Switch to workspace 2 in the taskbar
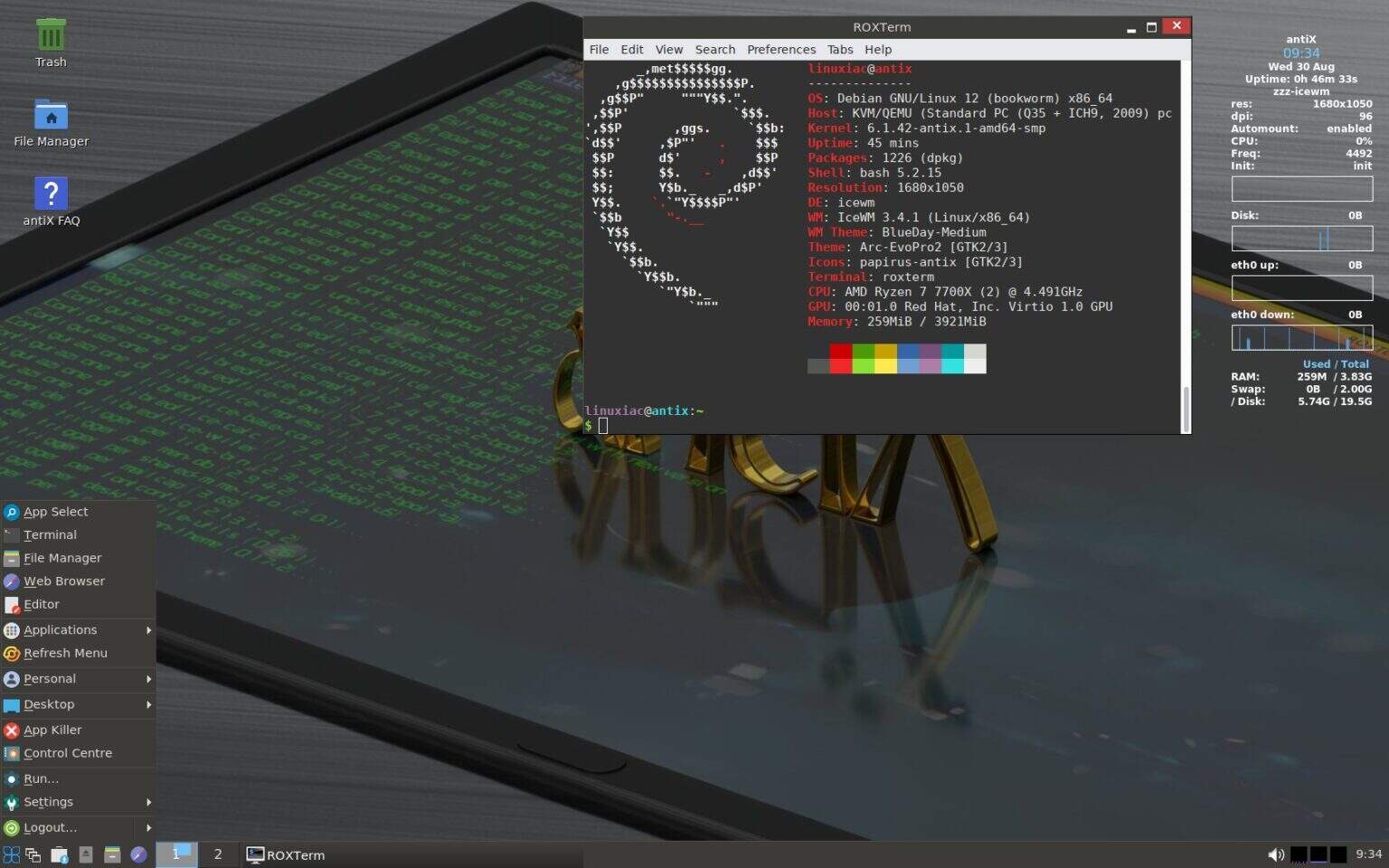The height and width of the screenshot is (868, 1389). click(217, 854)
